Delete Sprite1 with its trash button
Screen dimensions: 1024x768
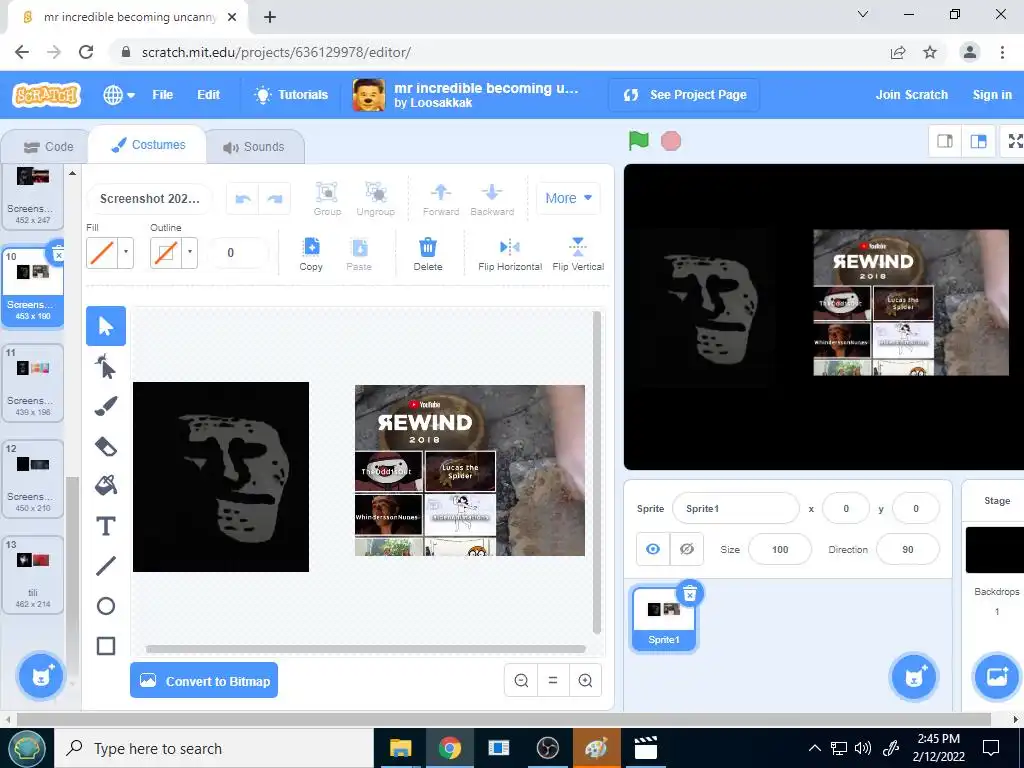tap(690, 594)
